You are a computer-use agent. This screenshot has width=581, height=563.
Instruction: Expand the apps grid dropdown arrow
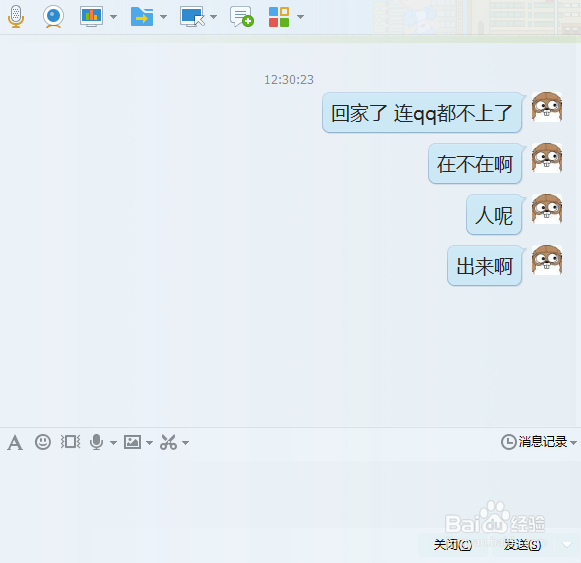coord(301,17)
